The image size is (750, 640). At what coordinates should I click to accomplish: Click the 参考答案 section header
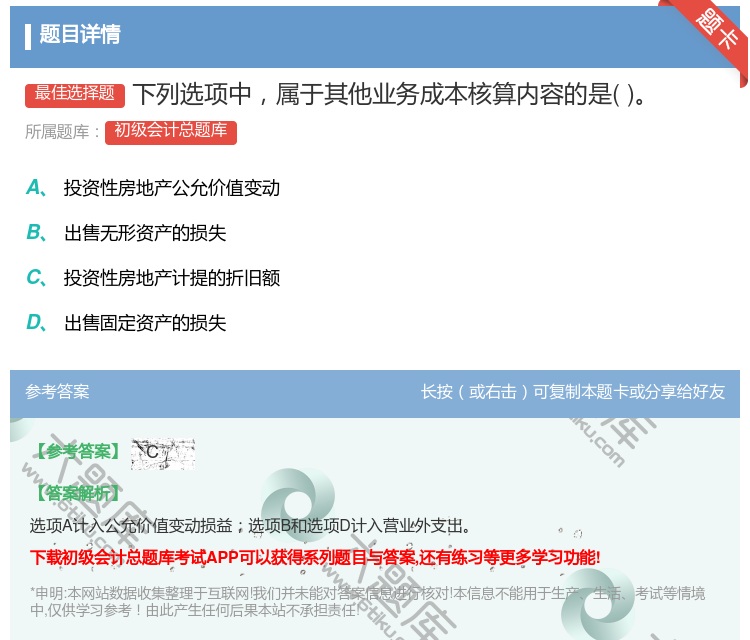pyautogui.click(x=57, y=392)
